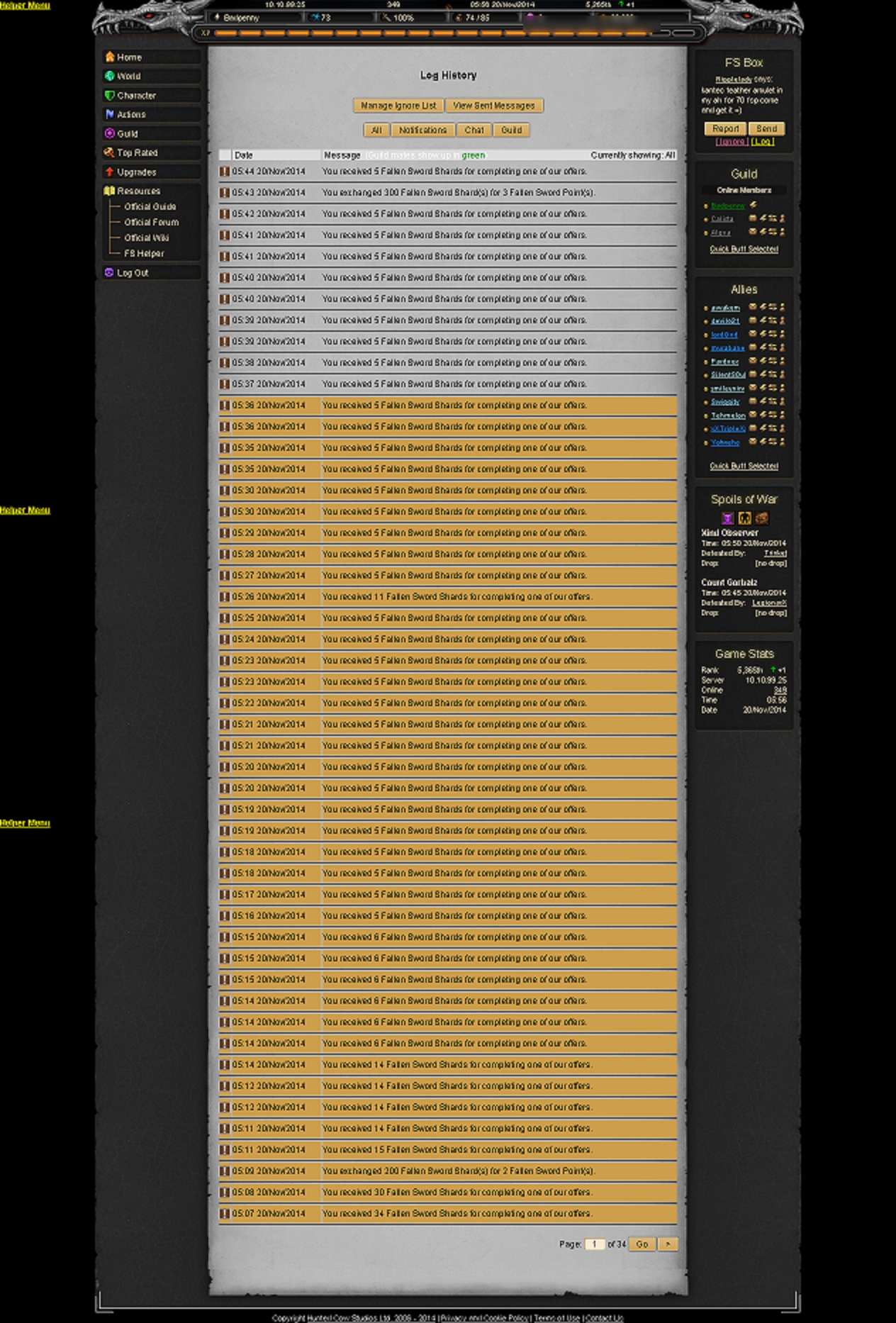Click the Manage Ignore List button
896x1323 pixels.
tap(398, 106)
